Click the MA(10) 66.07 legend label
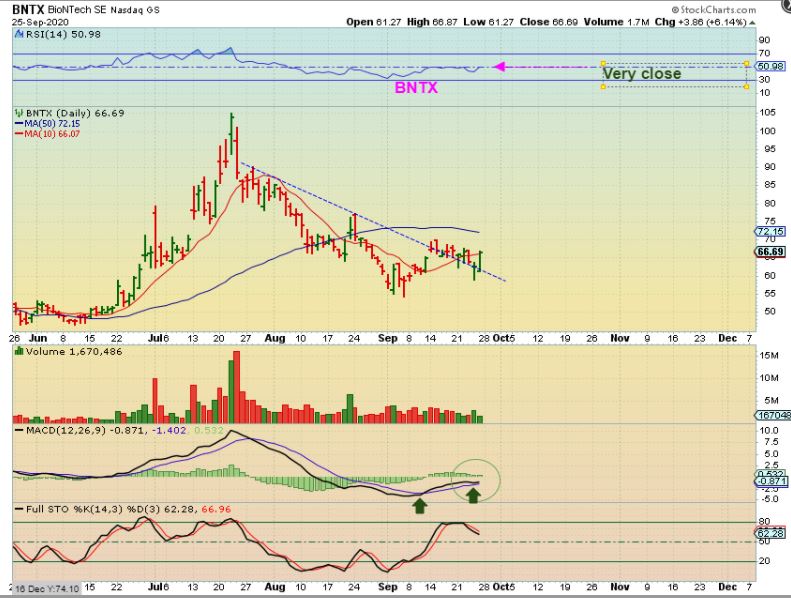Screen dimensions: 791x598 [52, 134]
